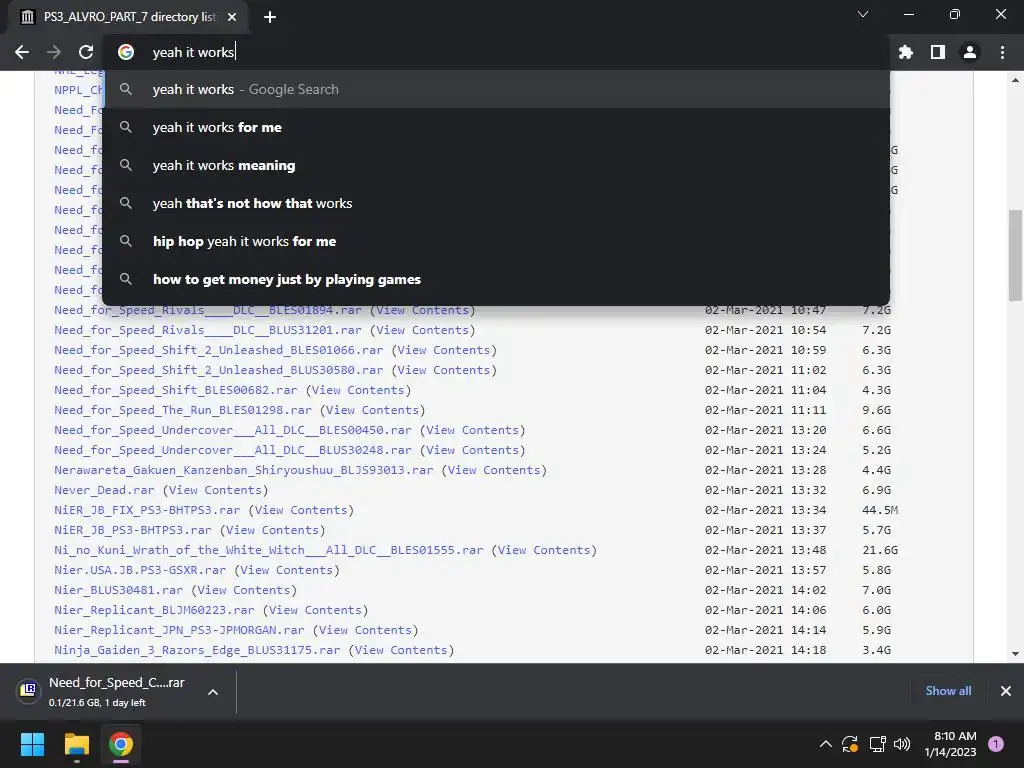Click the forward navigation arrow
This screenshot has width=1024, height=768.
pos(54,52)
